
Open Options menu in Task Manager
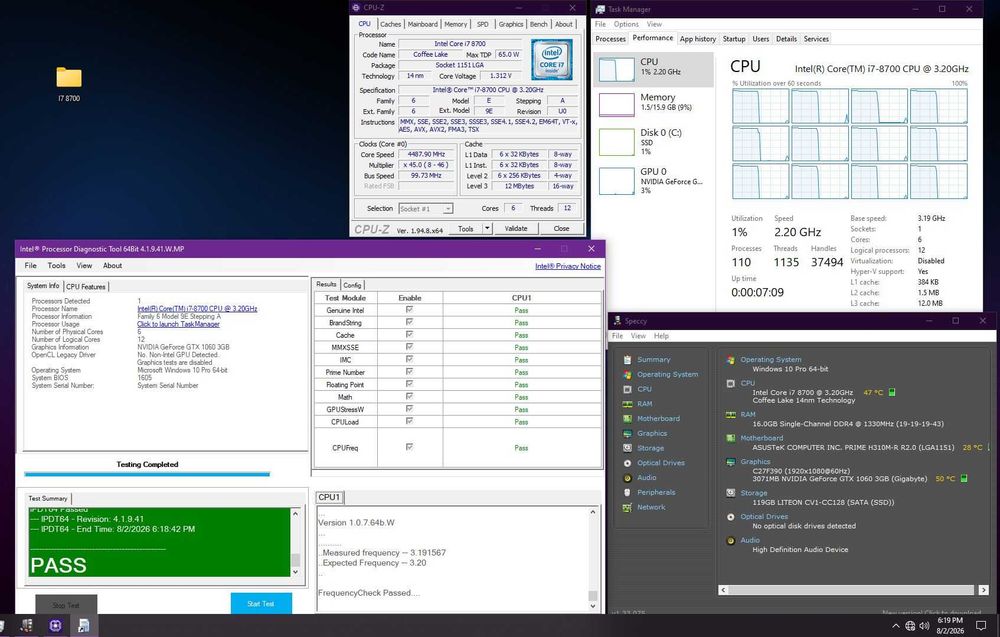coord(626,24)
